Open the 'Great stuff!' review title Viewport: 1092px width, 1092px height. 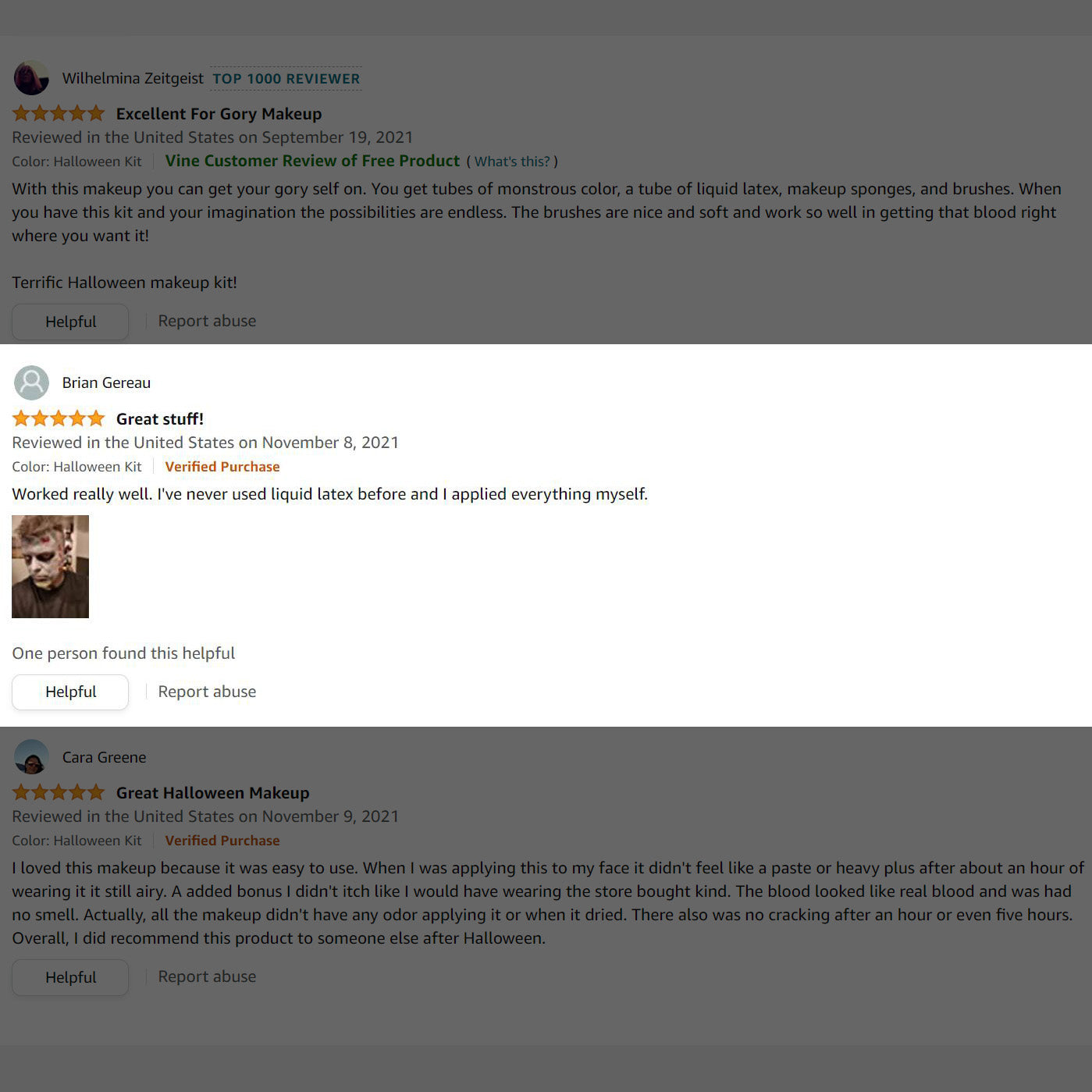(160, 419)
